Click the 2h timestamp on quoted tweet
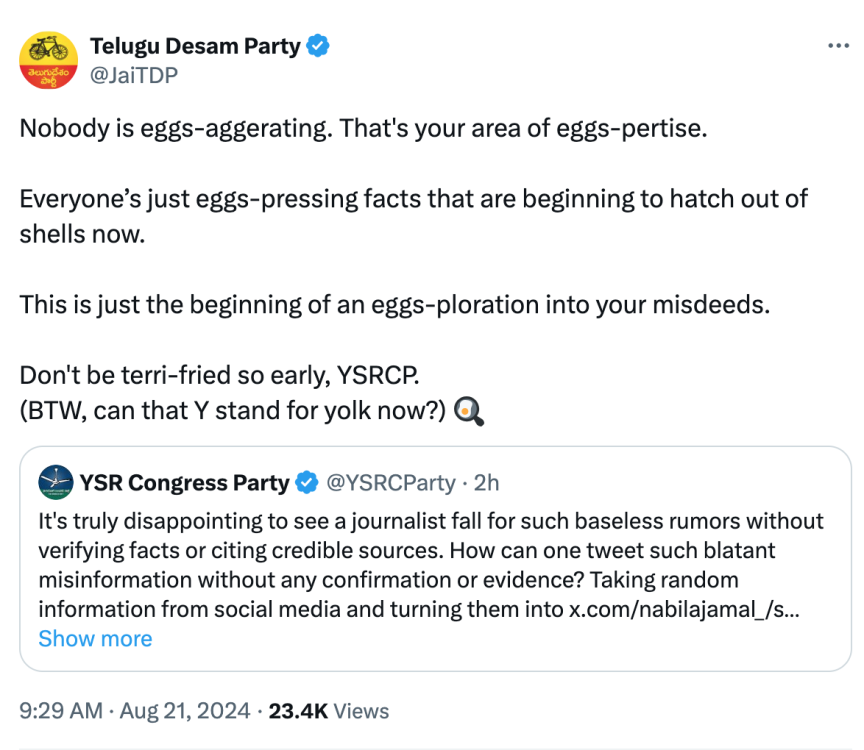Viewport: 864px width, 750px height. [487, 483]
